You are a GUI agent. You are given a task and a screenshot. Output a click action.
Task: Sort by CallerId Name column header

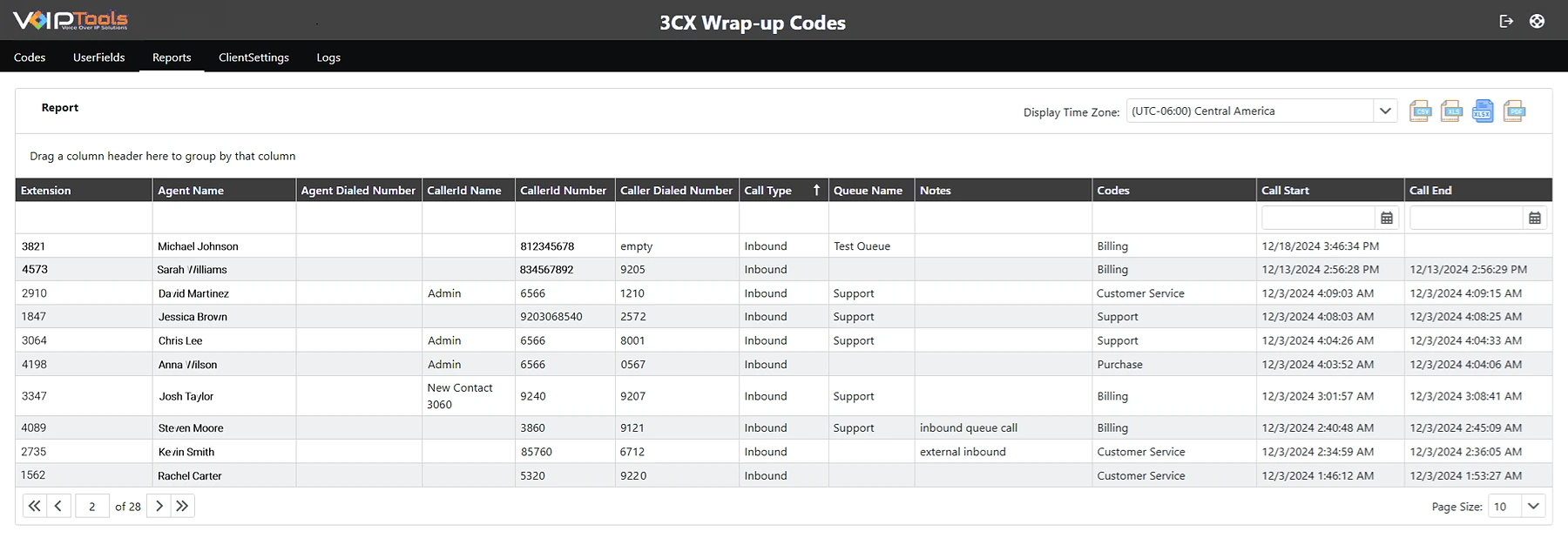[x=469, y=190]
